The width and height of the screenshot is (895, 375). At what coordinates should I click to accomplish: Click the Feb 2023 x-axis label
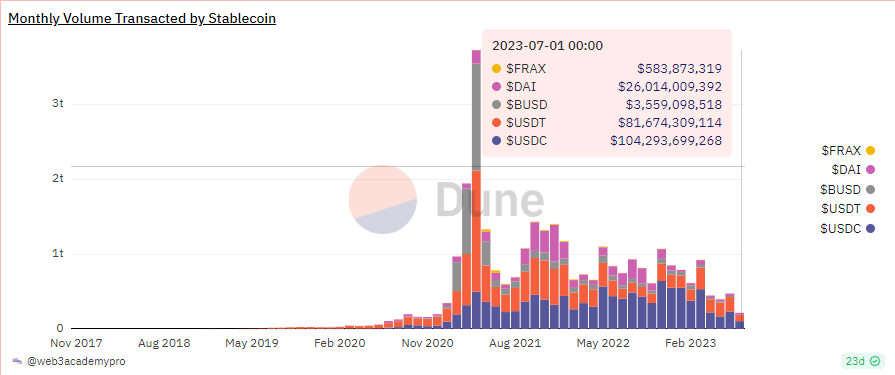(x=692, y=343)
